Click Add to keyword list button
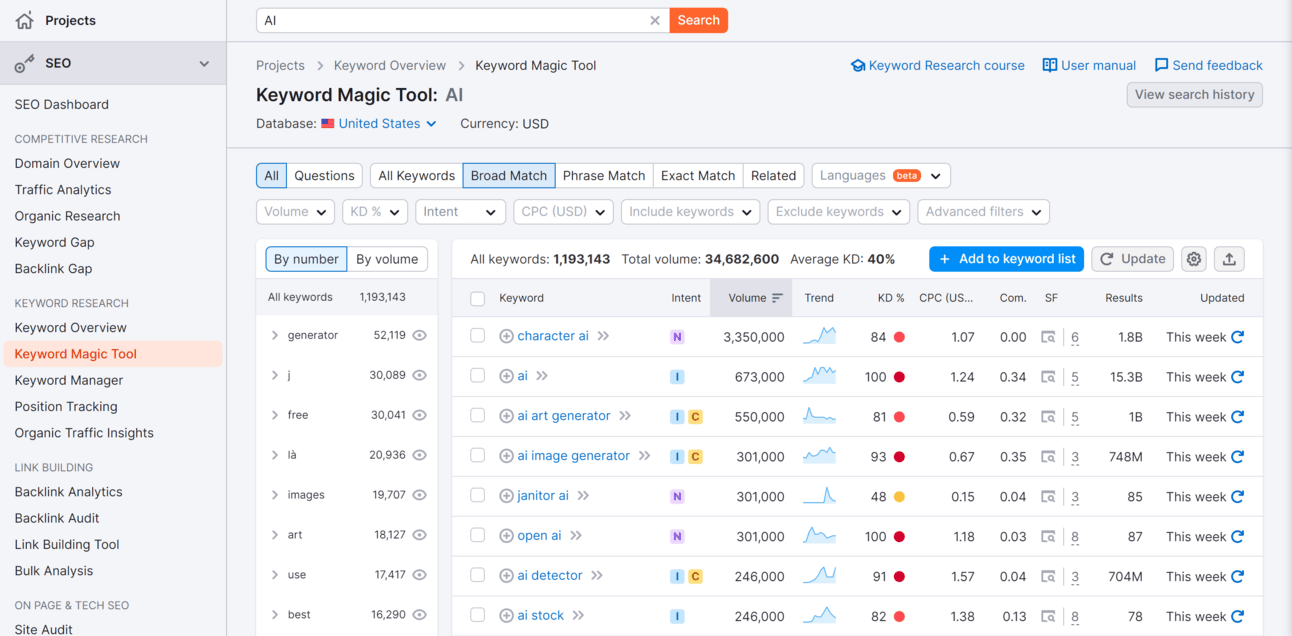The width and height of the screenshot is (1292, 636). 1007,259
